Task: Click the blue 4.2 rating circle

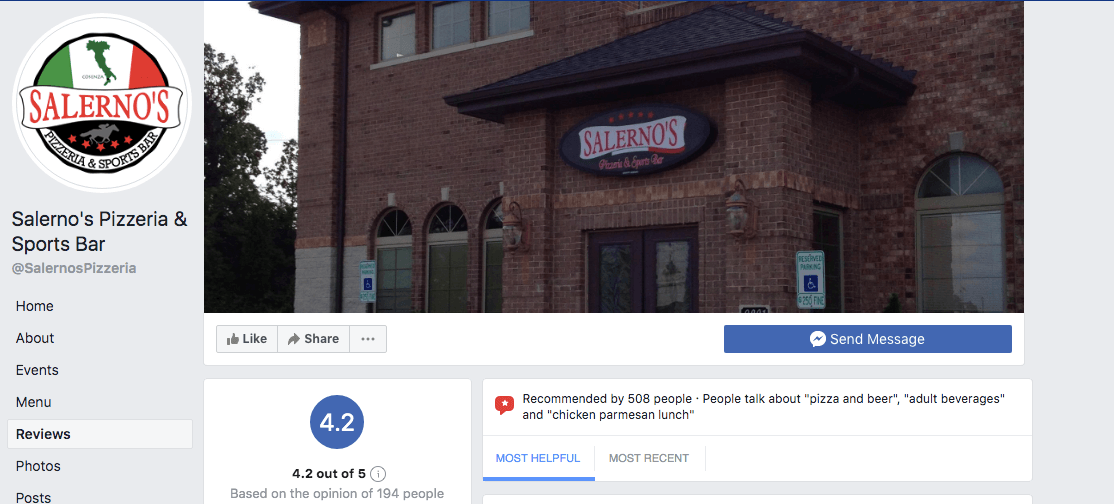Action: point(337,422)
